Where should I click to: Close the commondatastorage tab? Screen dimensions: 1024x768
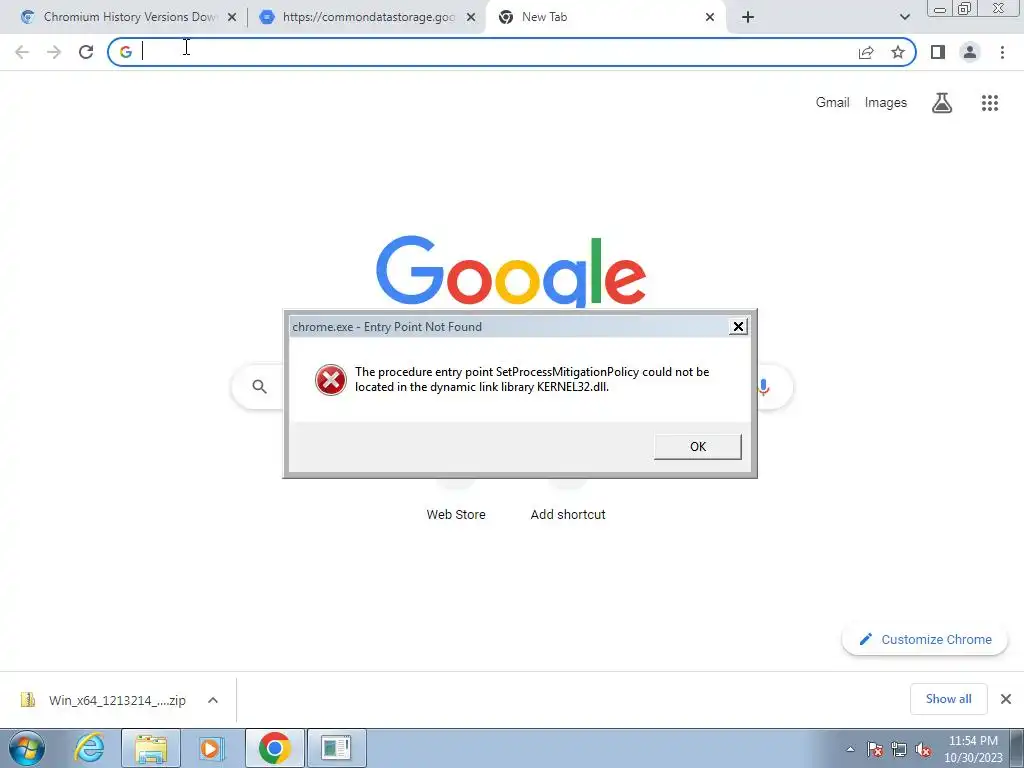pyautogui.click(x=471, y=17)
